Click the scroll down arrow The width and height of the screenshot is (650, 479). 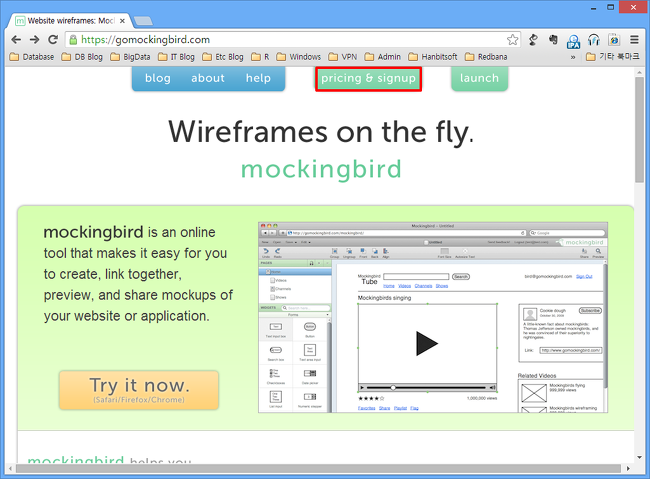tap(640, 457)
